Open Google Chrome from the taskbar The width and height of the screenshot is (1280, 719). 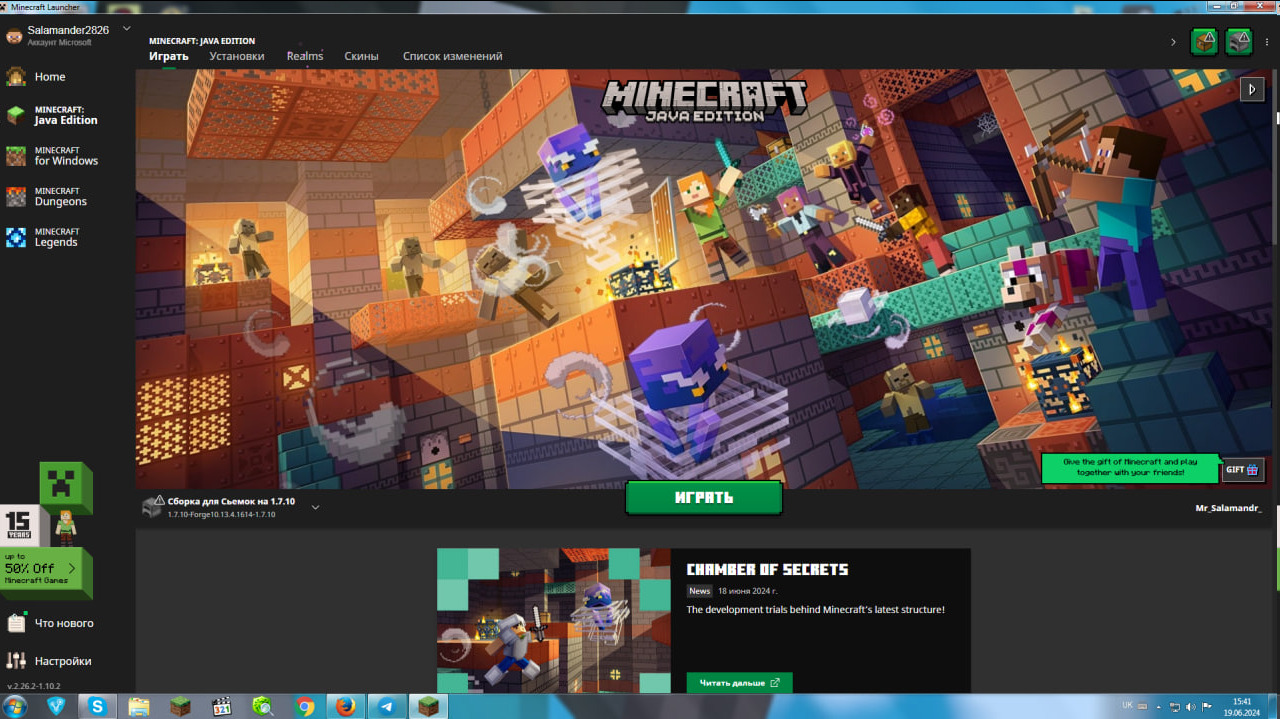point(305,706)
